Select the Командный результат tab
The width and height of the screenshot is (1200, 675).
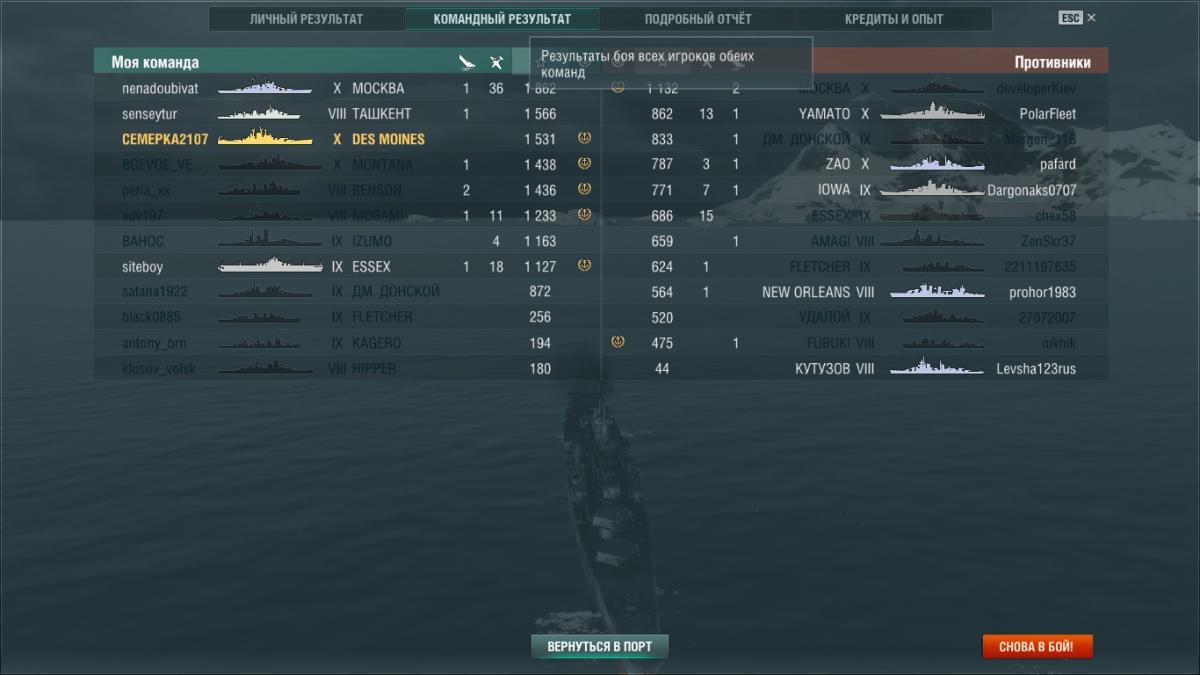tap(502, 19)
